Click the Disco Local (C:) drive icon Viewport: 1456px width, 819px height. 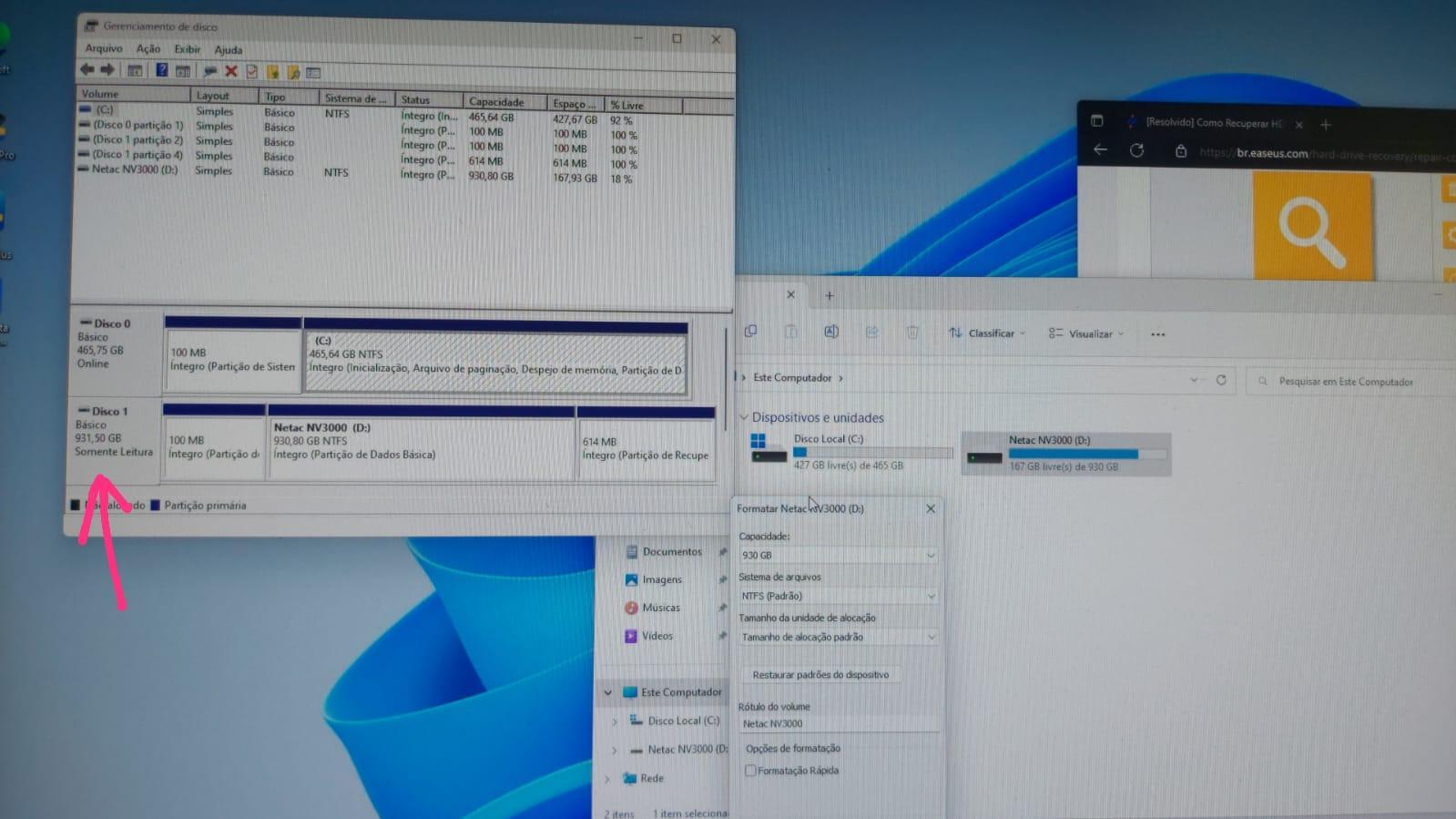[768, 449]
